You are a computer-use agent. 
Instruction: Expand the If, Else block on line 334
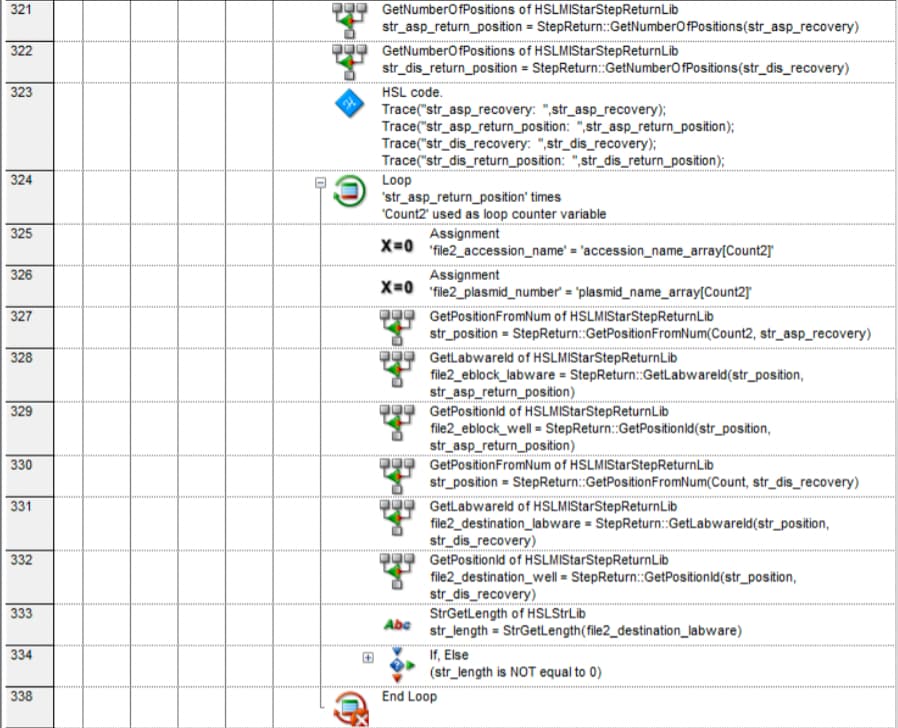pyautogui.click(x=368, y=658)
